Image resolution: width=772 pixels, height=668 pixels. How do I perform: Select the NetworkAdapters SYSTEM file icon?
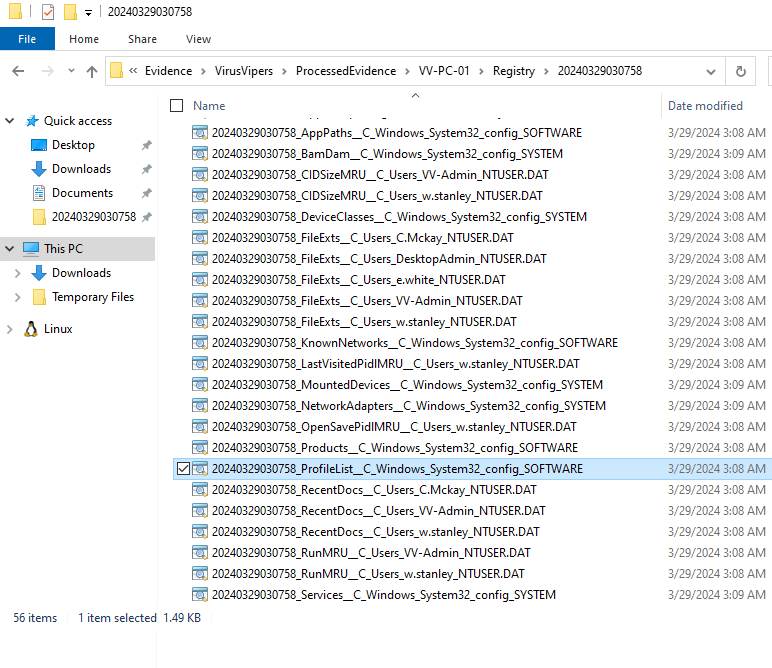pyautogui.click(x=199, y=406)
